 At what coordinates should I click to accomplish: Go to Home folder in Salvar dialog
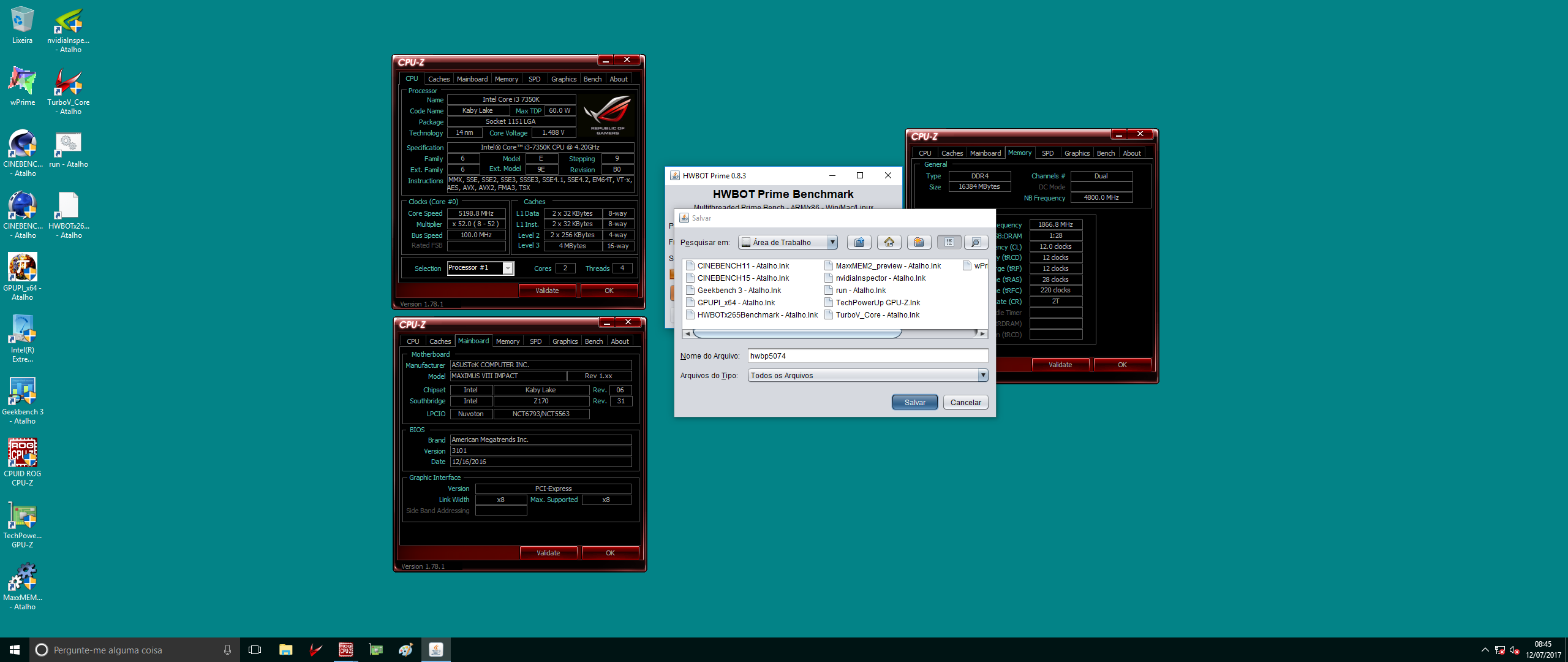tap(889, 242)
